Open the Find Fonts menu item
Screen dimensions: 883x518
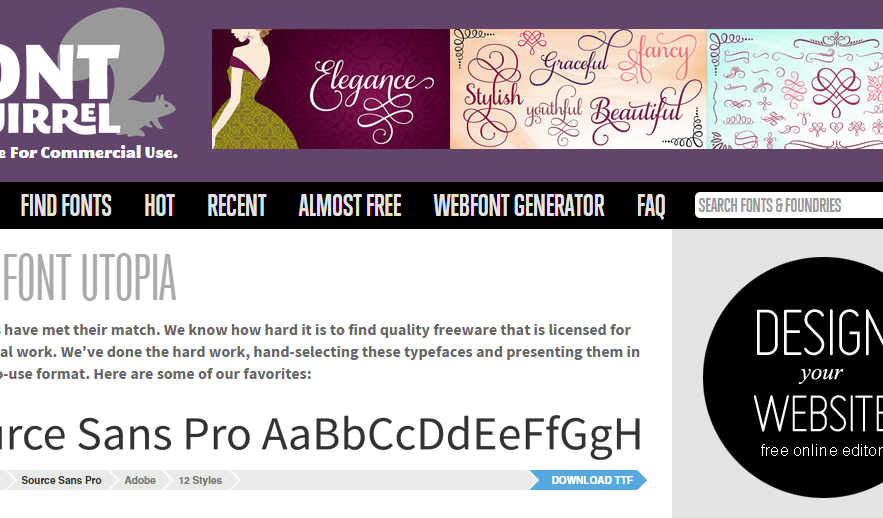[x=66, y=206]
